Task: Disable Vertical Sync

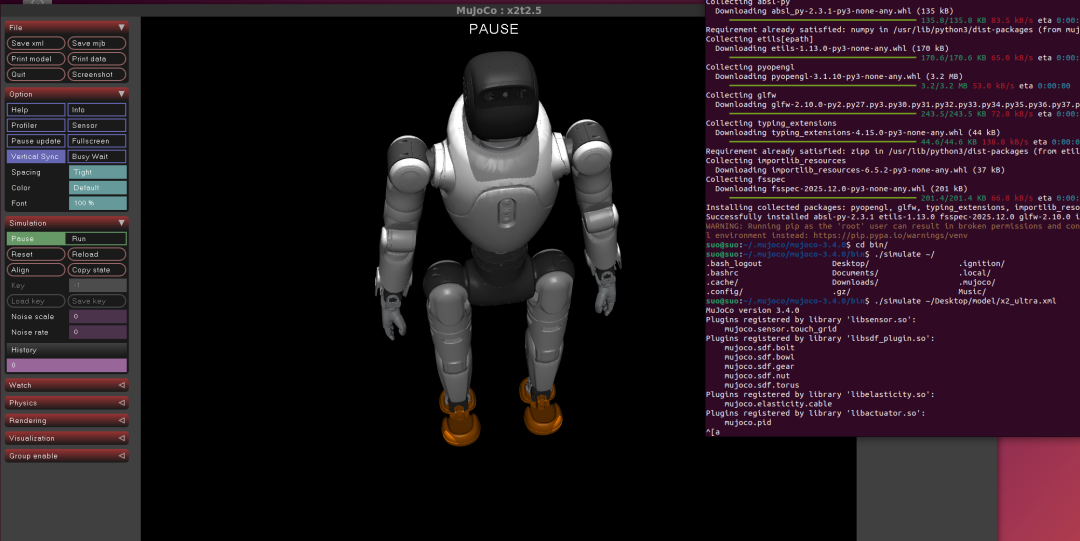Action: click(36, 156)
